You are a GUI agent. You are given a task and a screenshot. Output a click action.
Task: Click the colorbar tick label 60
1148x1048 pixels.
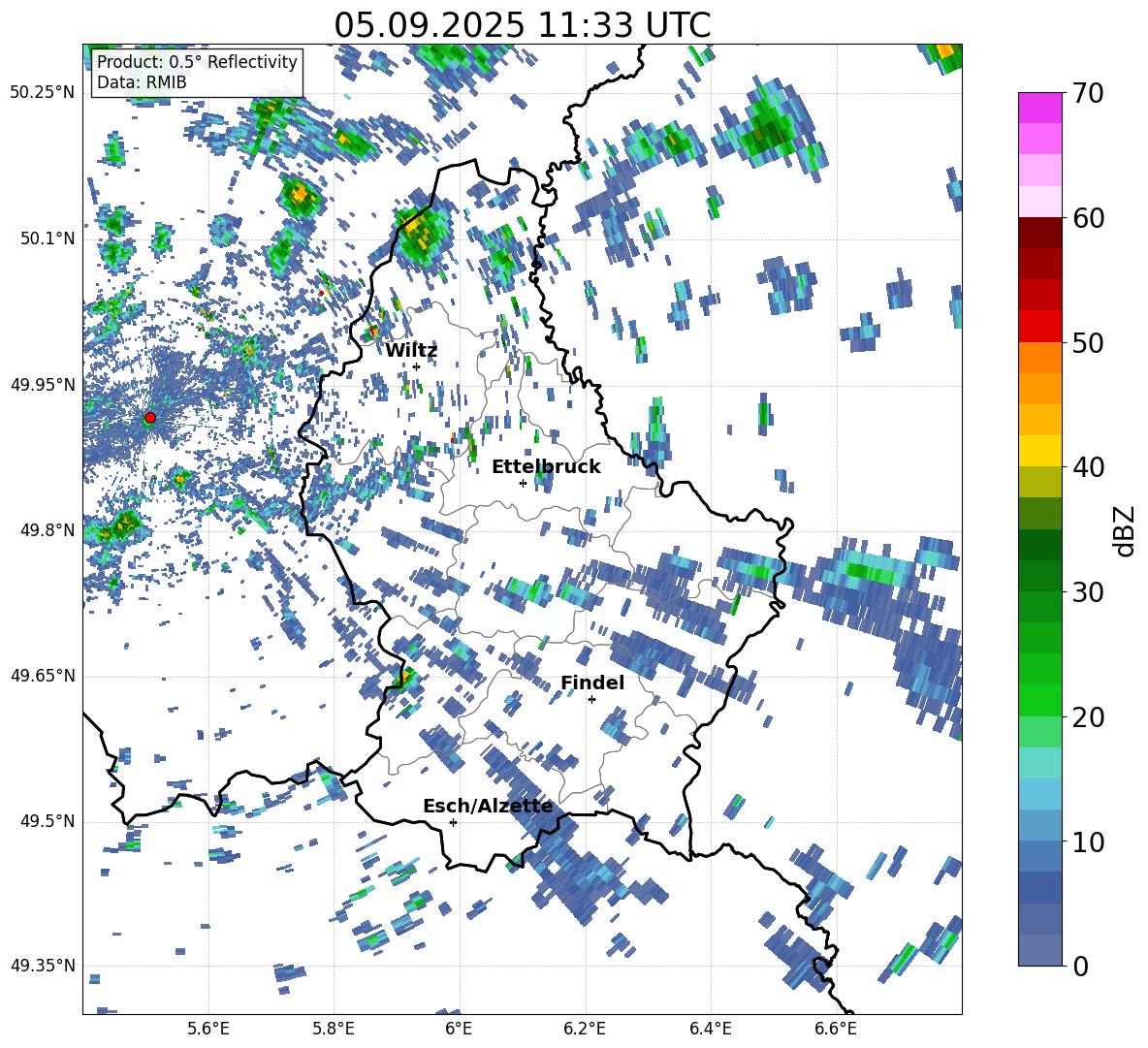(1088, 218)
